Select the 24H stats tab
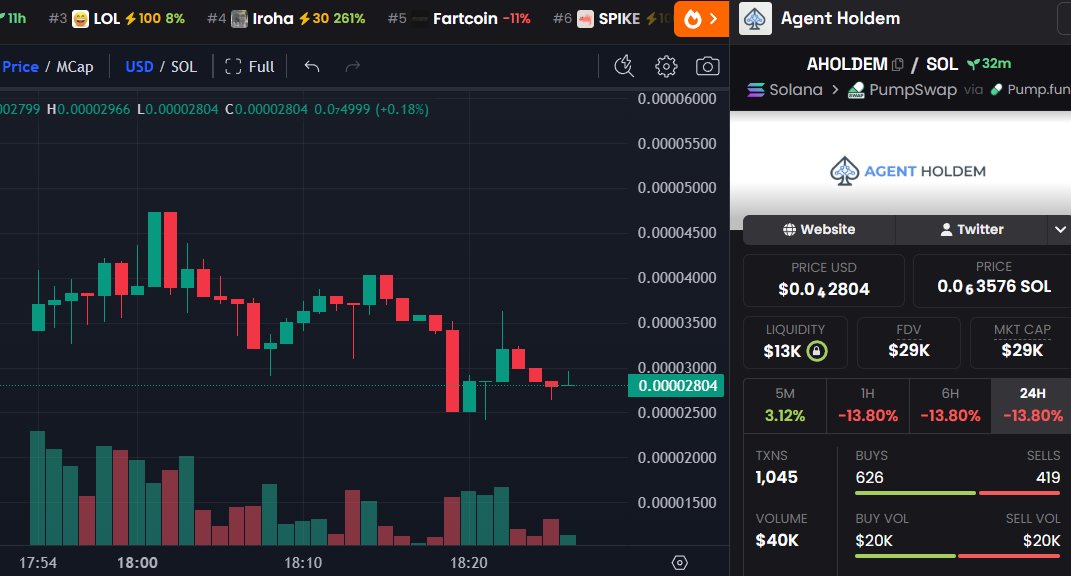1071x576 pixels. pyautogui.click(x=1032, y=405)
